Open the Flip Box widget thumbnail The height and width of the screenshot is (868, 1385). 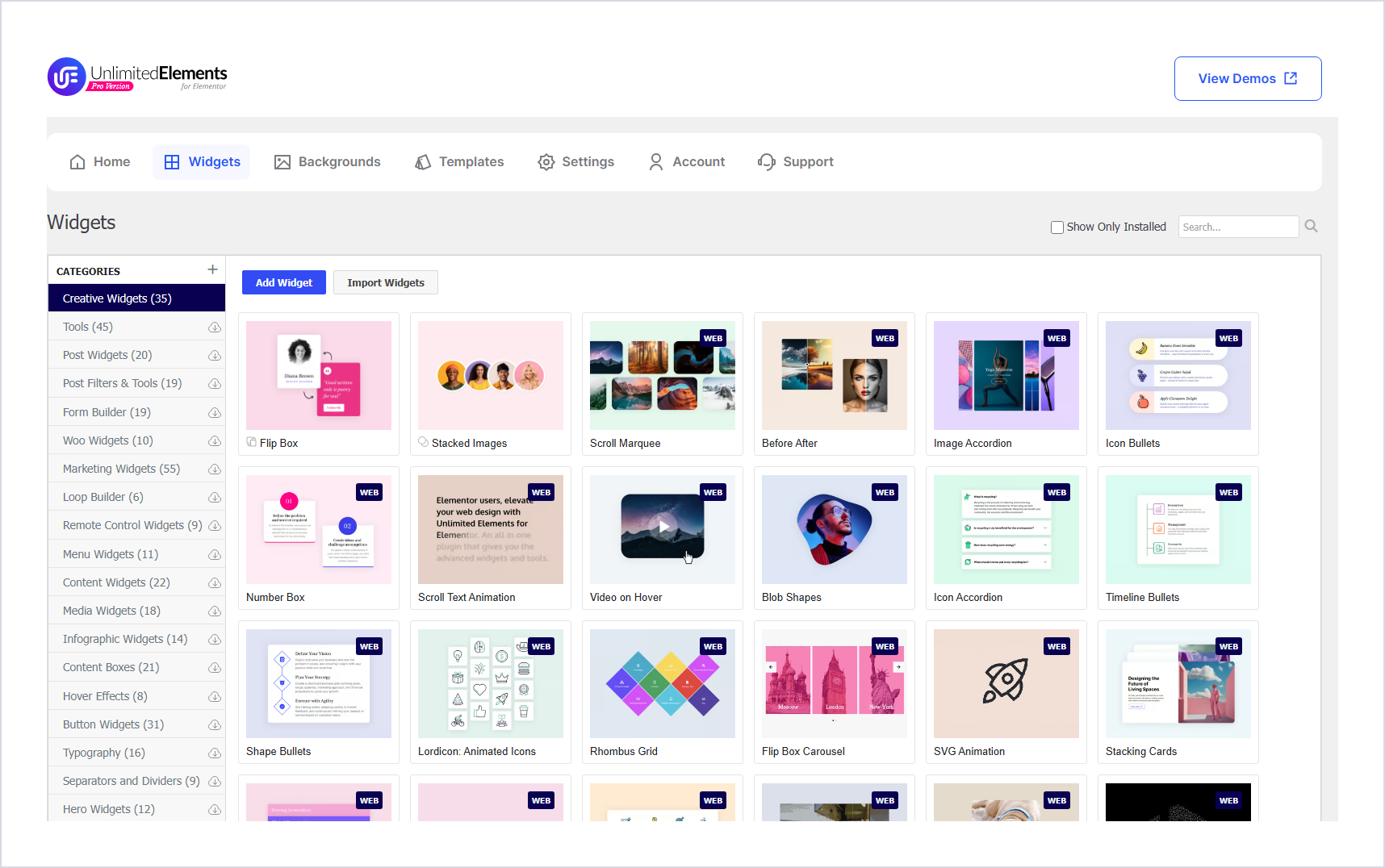coord(319,375)
